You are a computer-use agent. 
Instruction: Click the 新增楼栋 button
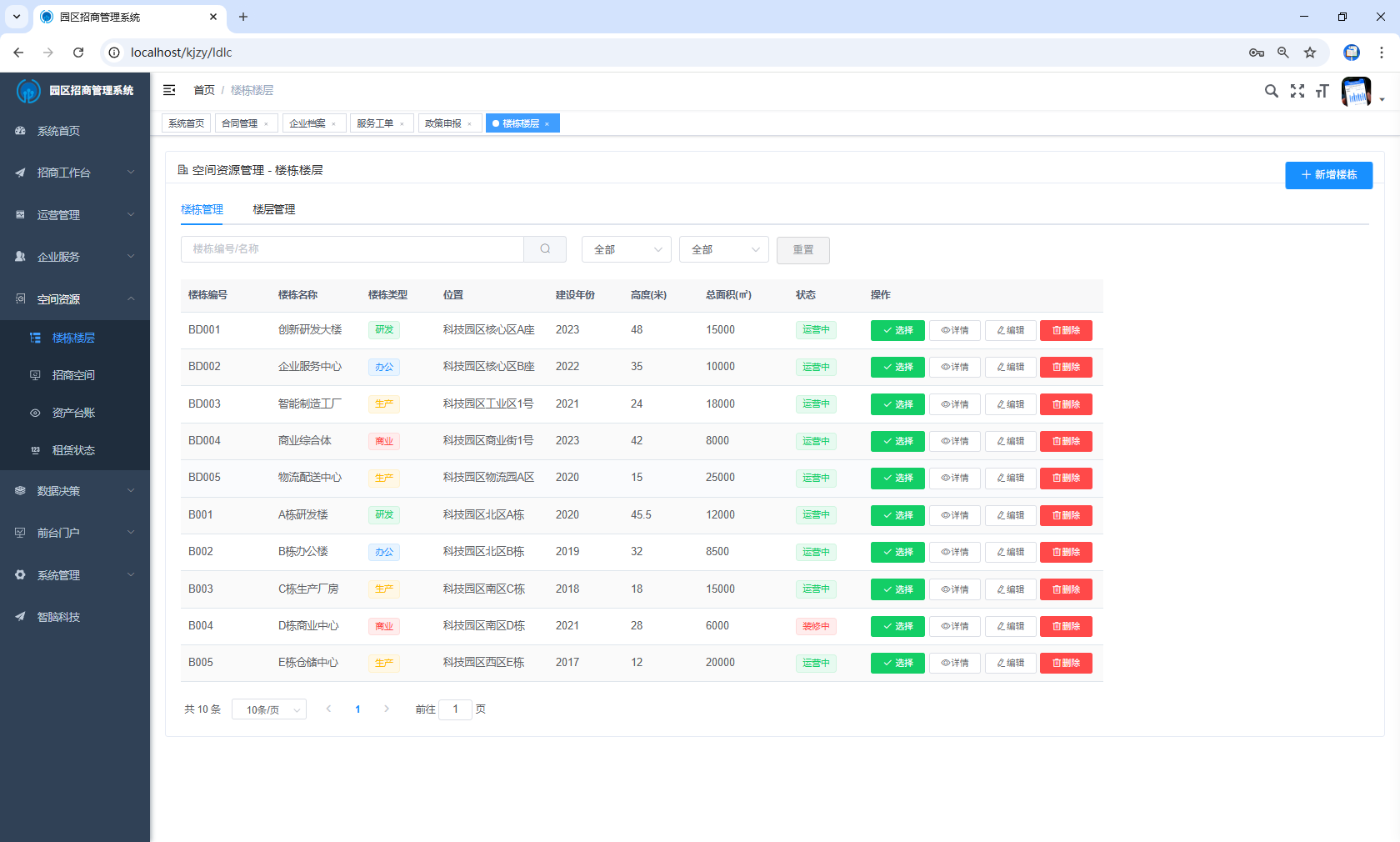coord(1328,175)
